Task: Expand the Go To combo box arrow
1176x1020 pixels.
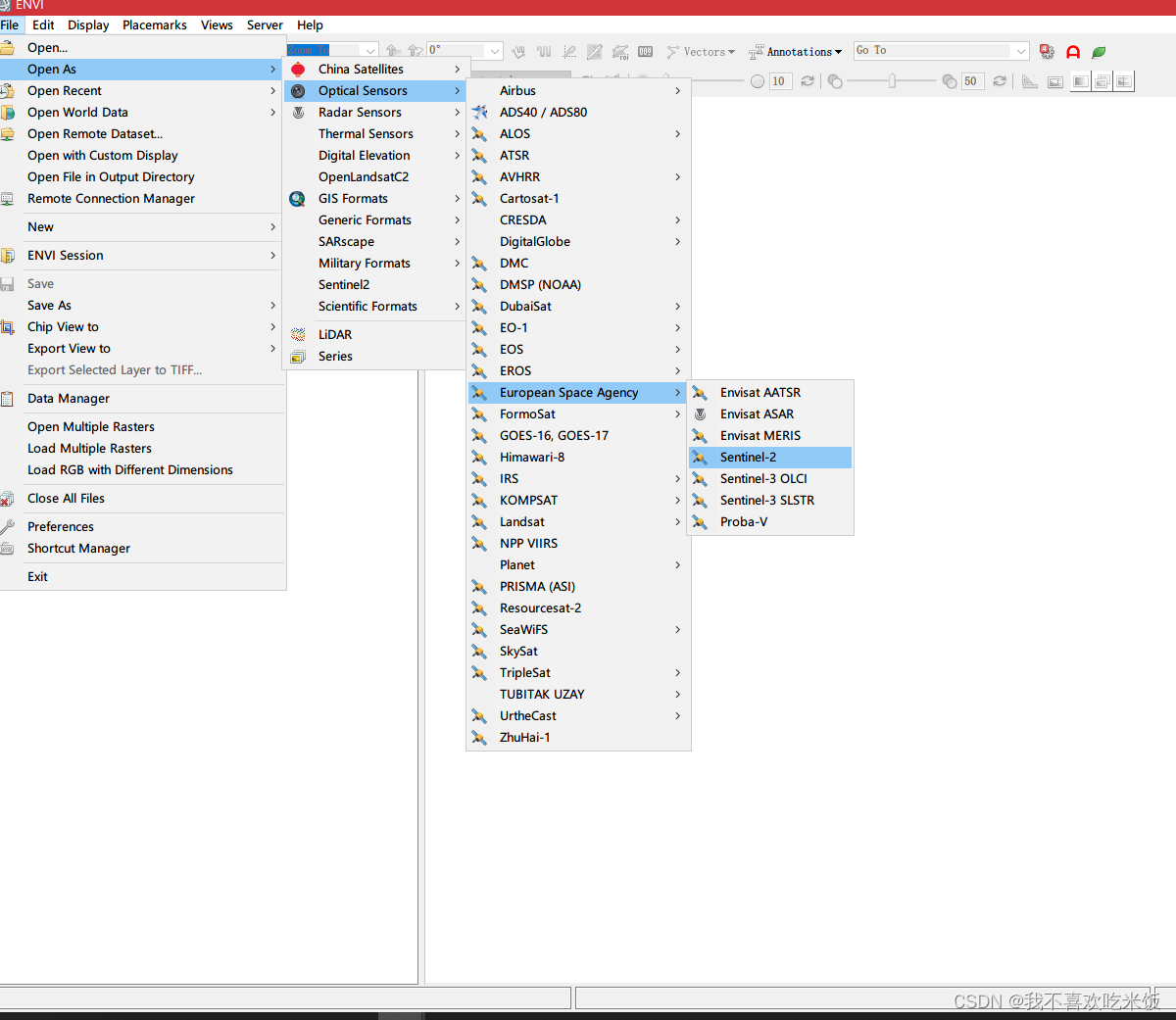Action: coord(1021,51)
